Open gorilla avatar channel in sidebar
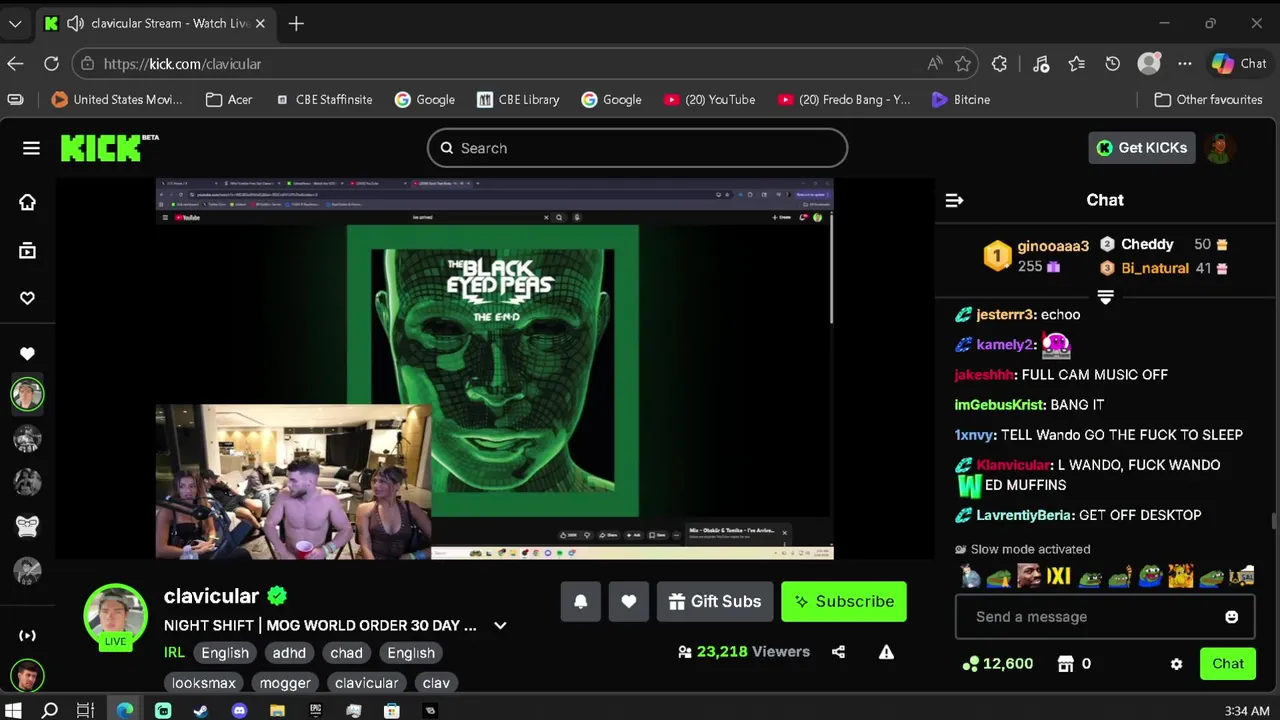 [x=27, y=525]
